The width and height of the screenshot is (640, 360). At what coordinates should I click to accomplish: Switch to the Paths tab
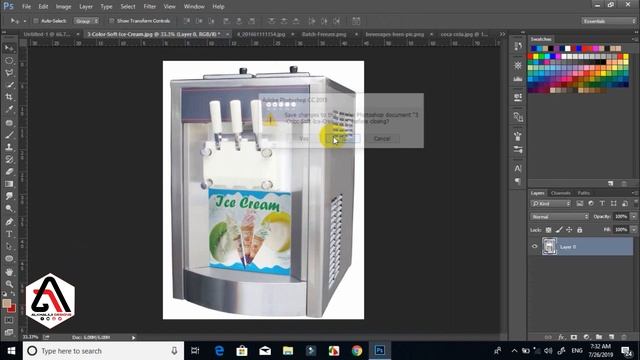(584, 193)
